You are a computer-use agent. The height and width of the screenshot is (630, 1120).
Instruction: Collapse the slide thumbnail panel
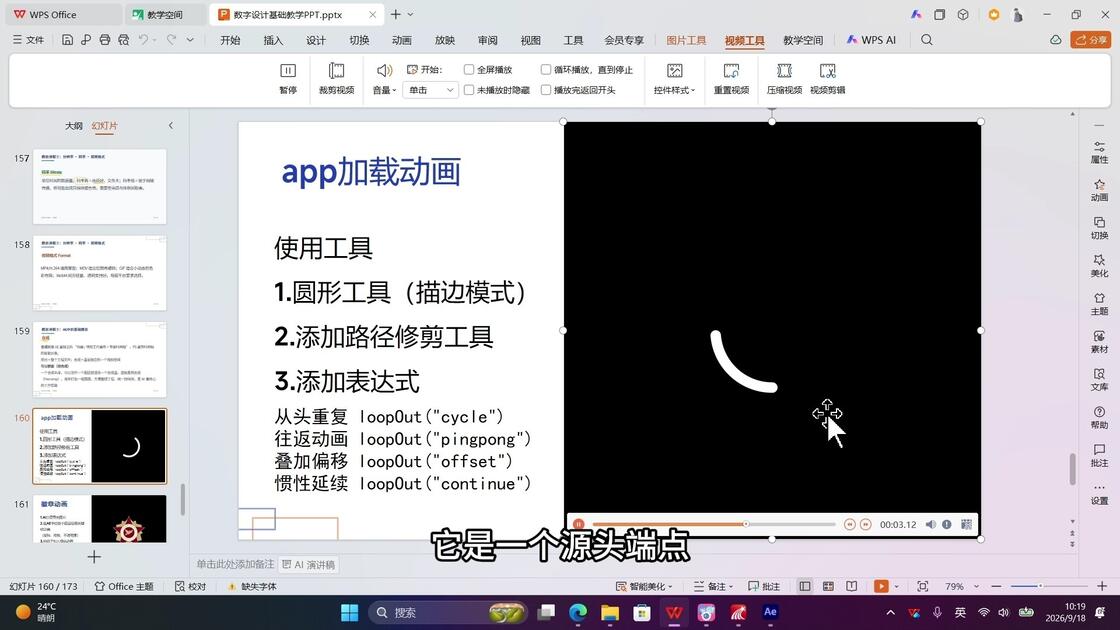coord(171,126)
